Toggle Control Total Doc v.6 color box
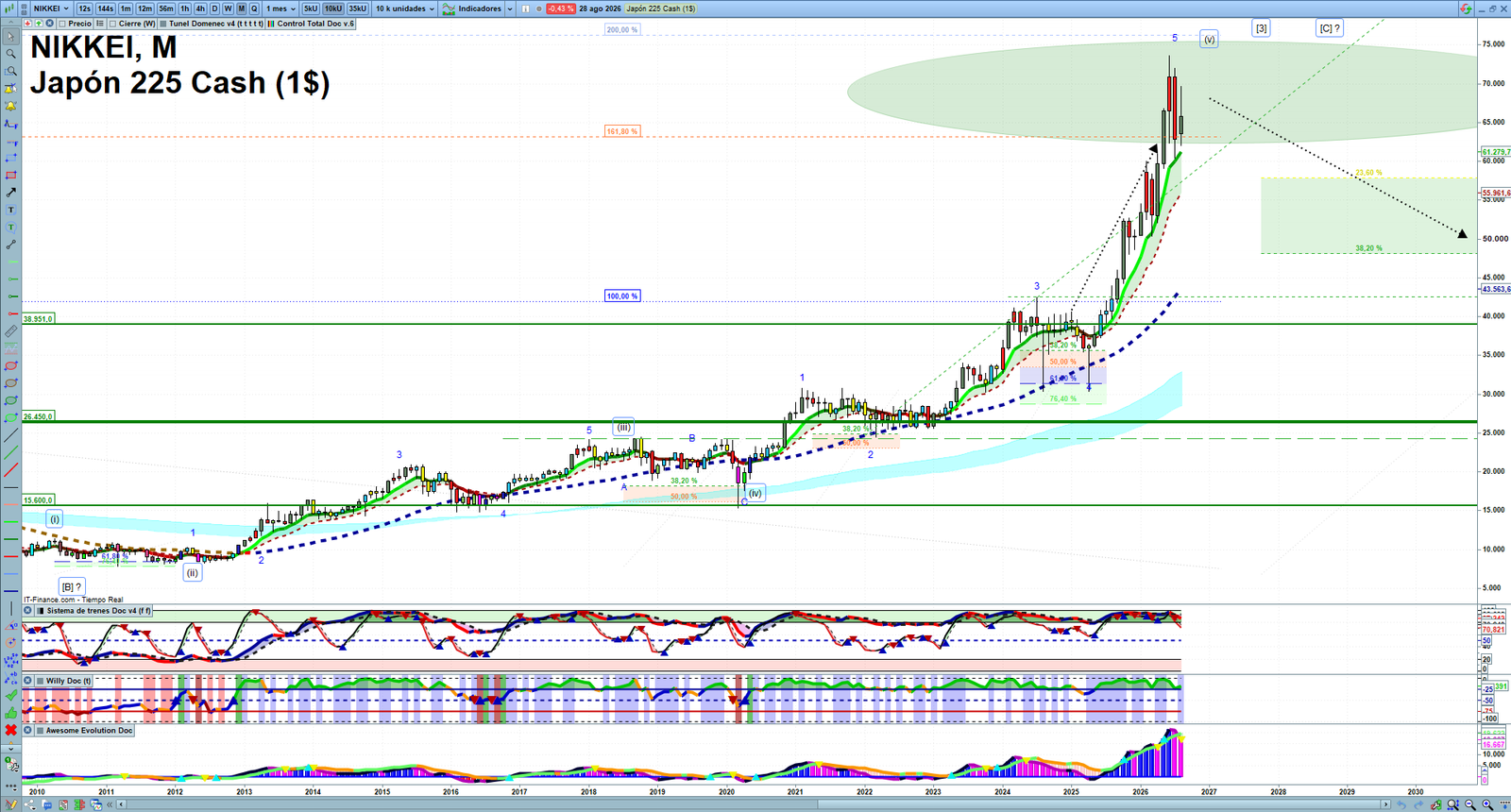Image resolution: width=1511 pixels, height=812 pixels. coord(271,24)
